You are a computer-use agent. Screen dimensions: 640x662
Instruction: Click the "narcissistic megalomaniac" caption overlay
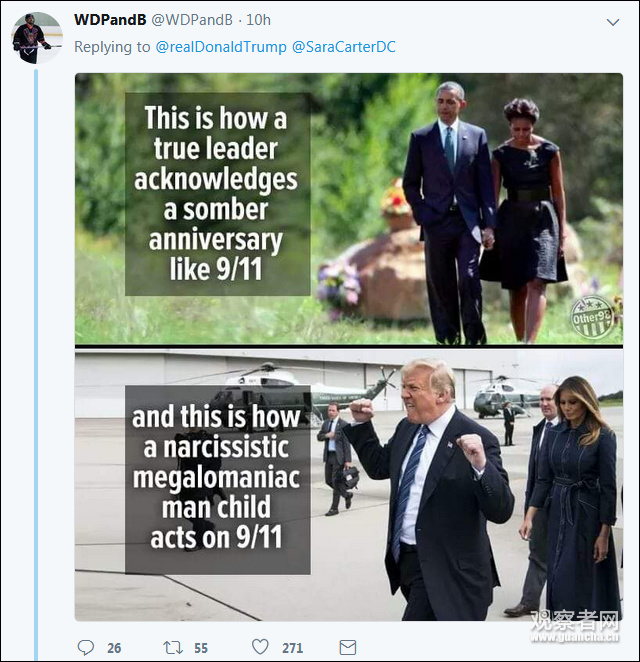217,478
